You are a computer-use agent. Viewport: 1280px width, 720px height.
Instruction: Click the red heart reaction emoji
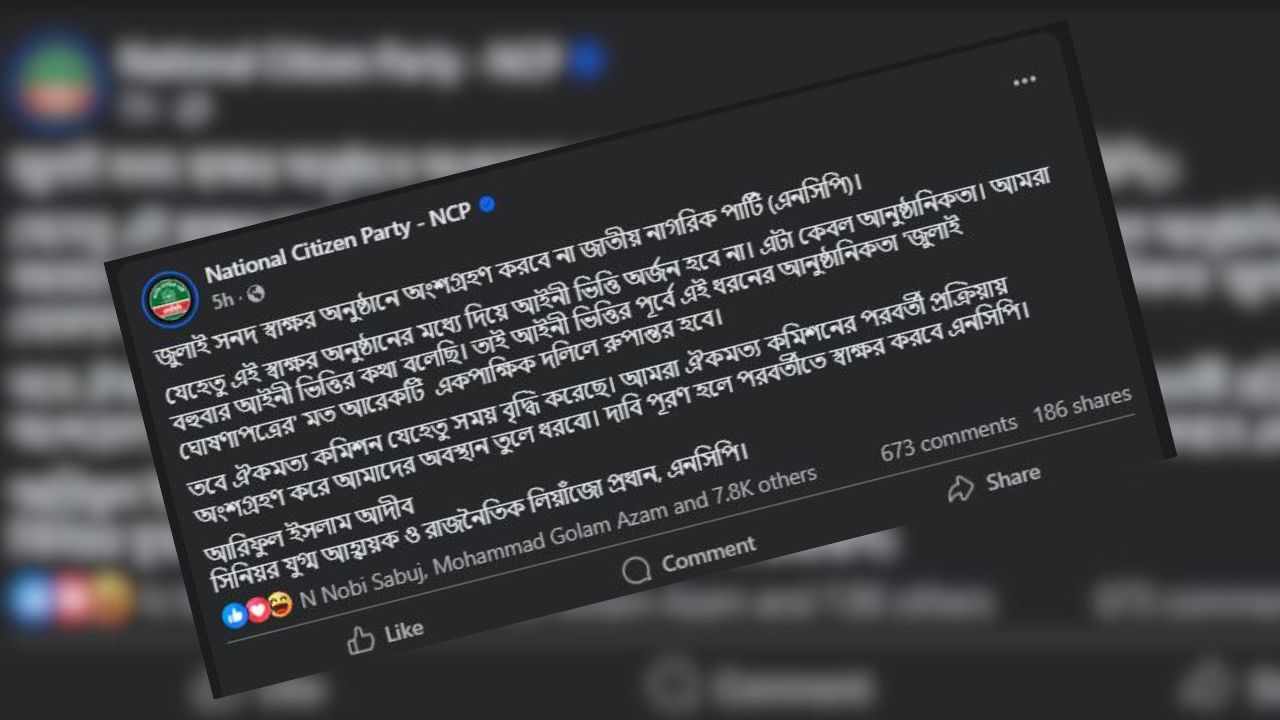click(x=258, y=610)
